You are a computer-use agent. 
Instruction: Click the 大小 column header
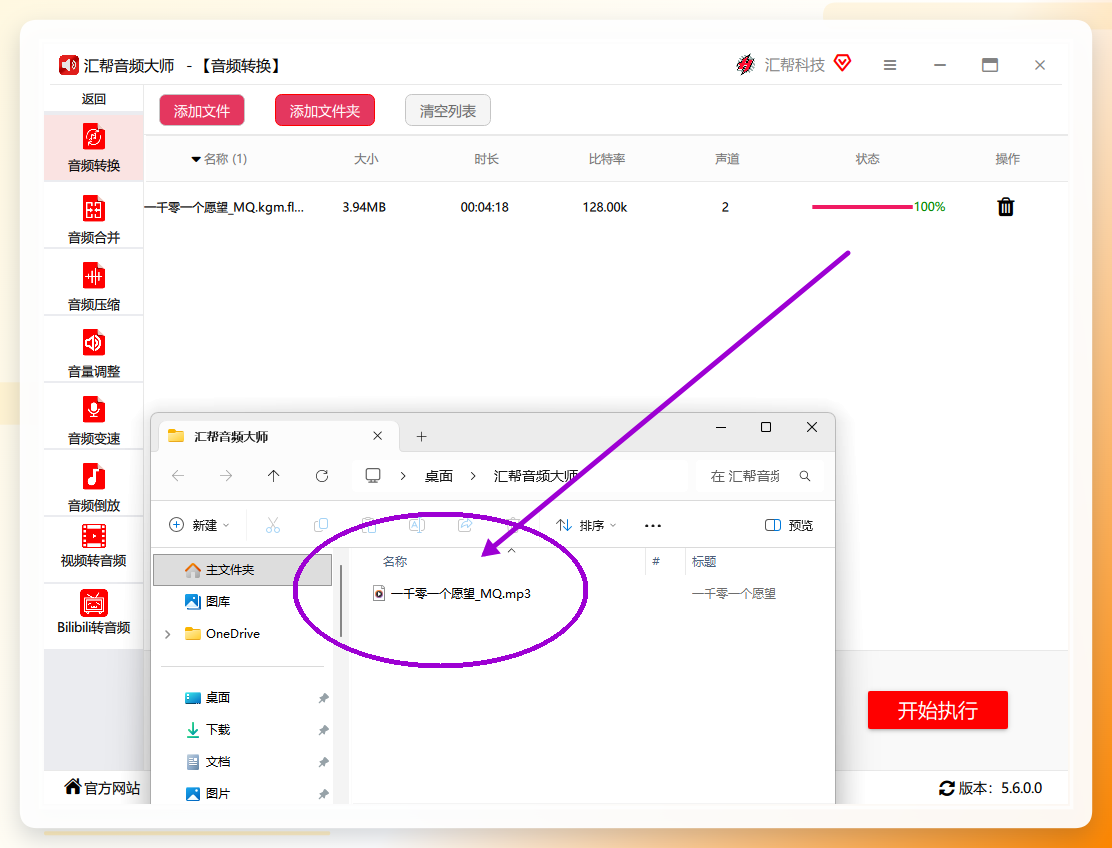pos(366,159)
